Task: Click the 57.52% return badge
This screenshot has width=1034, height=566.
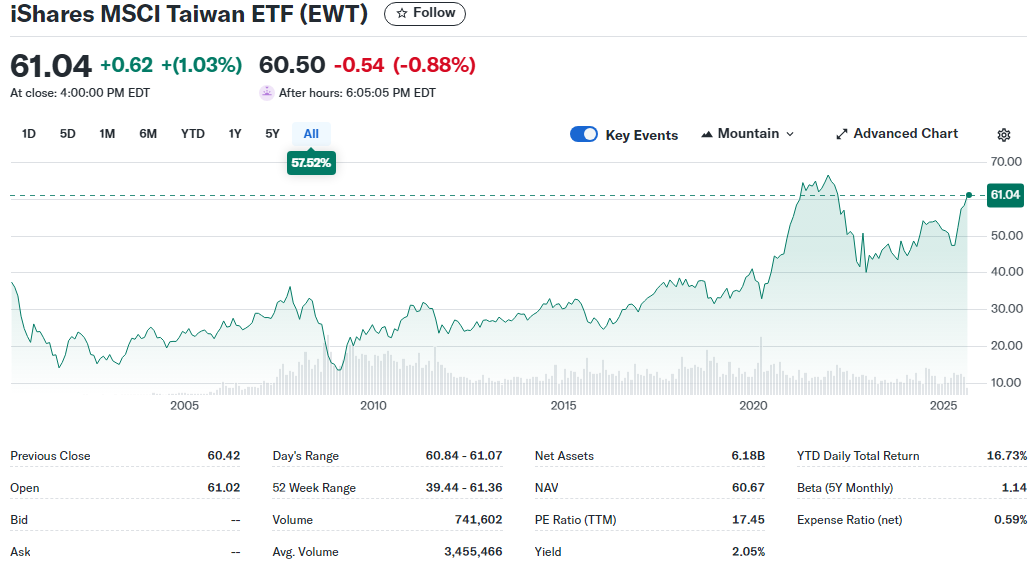Action: click(311, 163)
